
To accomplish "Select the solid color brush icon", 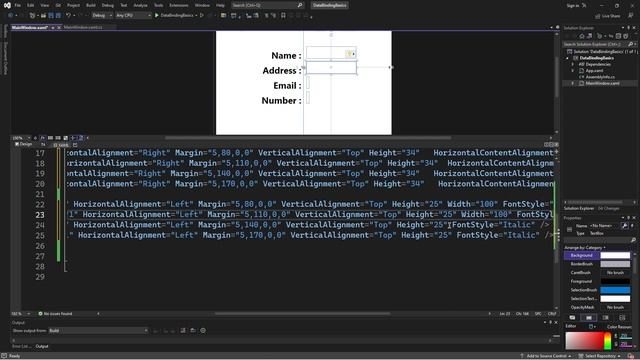I will pyautogui.click(x=589, y=318).
